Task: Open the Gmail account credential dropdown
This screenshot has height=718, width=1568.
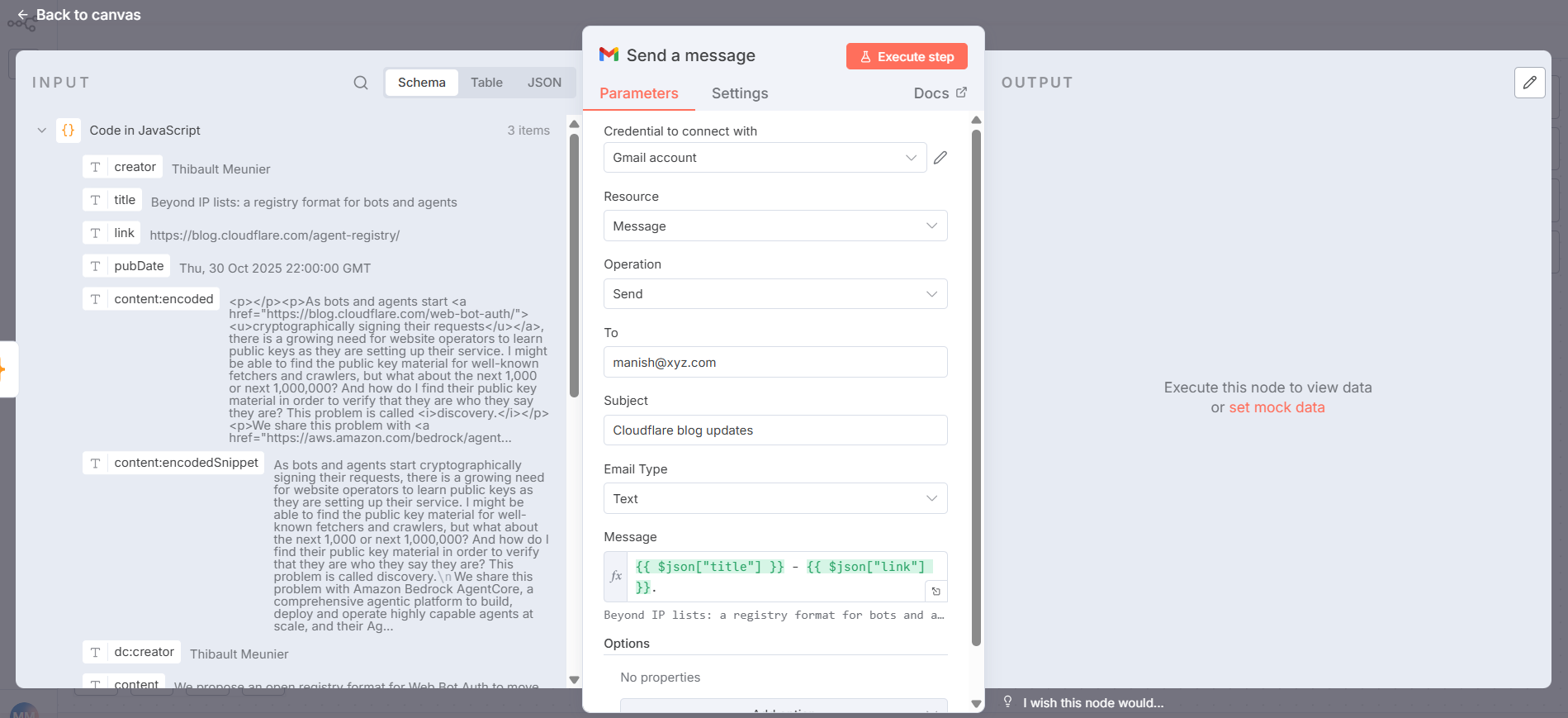Action: [x=764, y=158]
